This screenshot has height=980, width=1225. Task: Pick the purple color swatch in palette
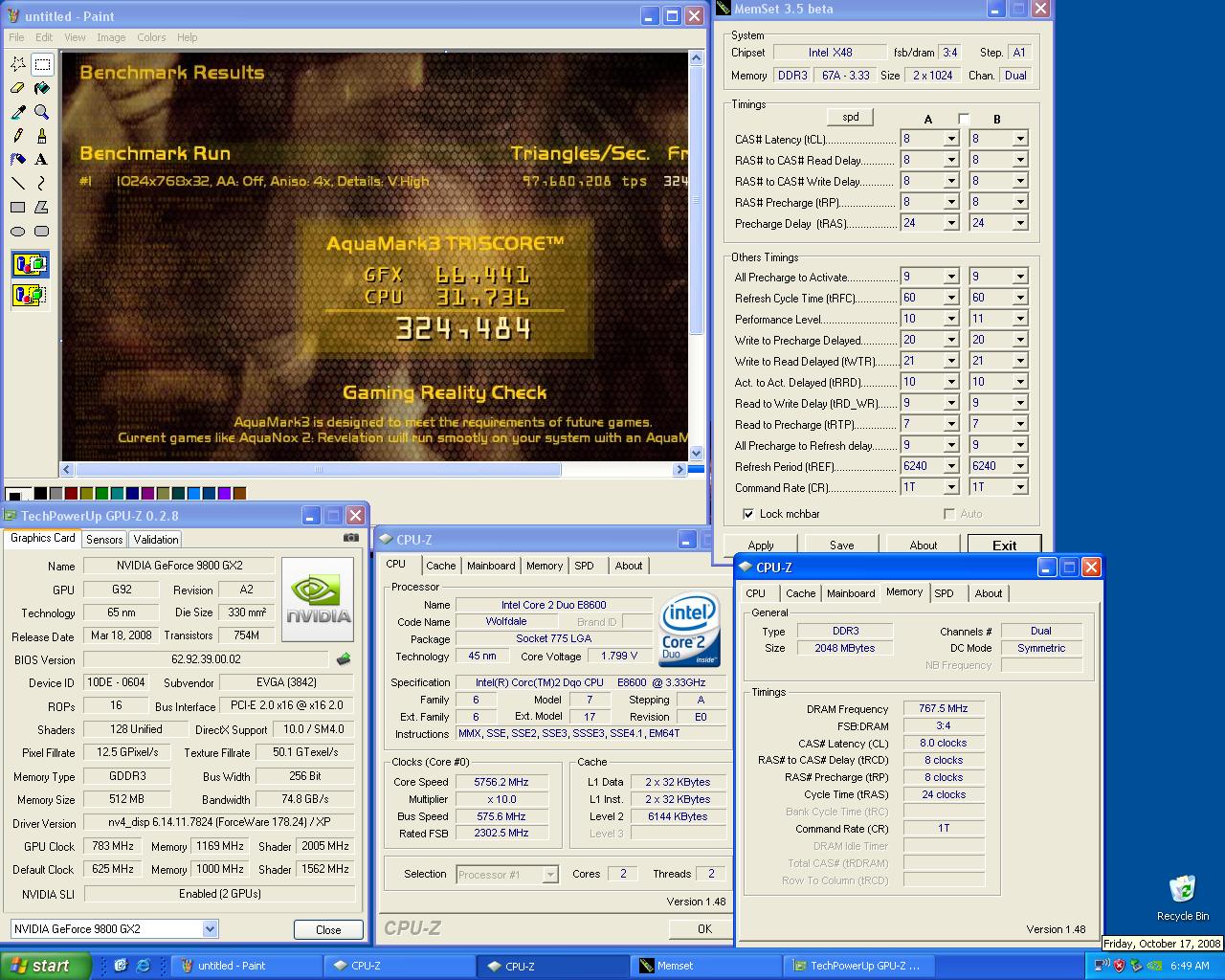[147, 494]
